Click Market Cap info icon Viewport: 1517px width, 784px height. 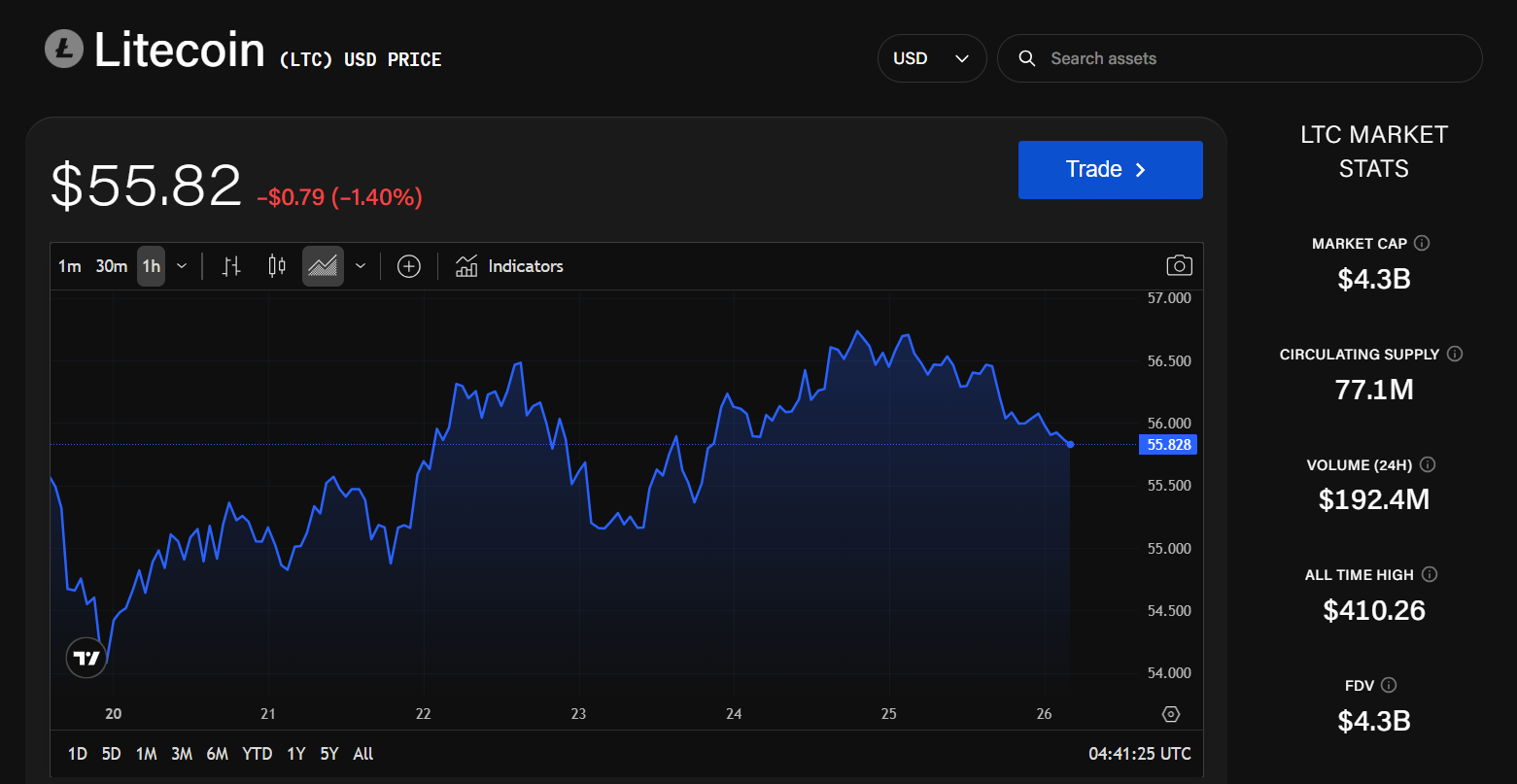(1422, 243)
